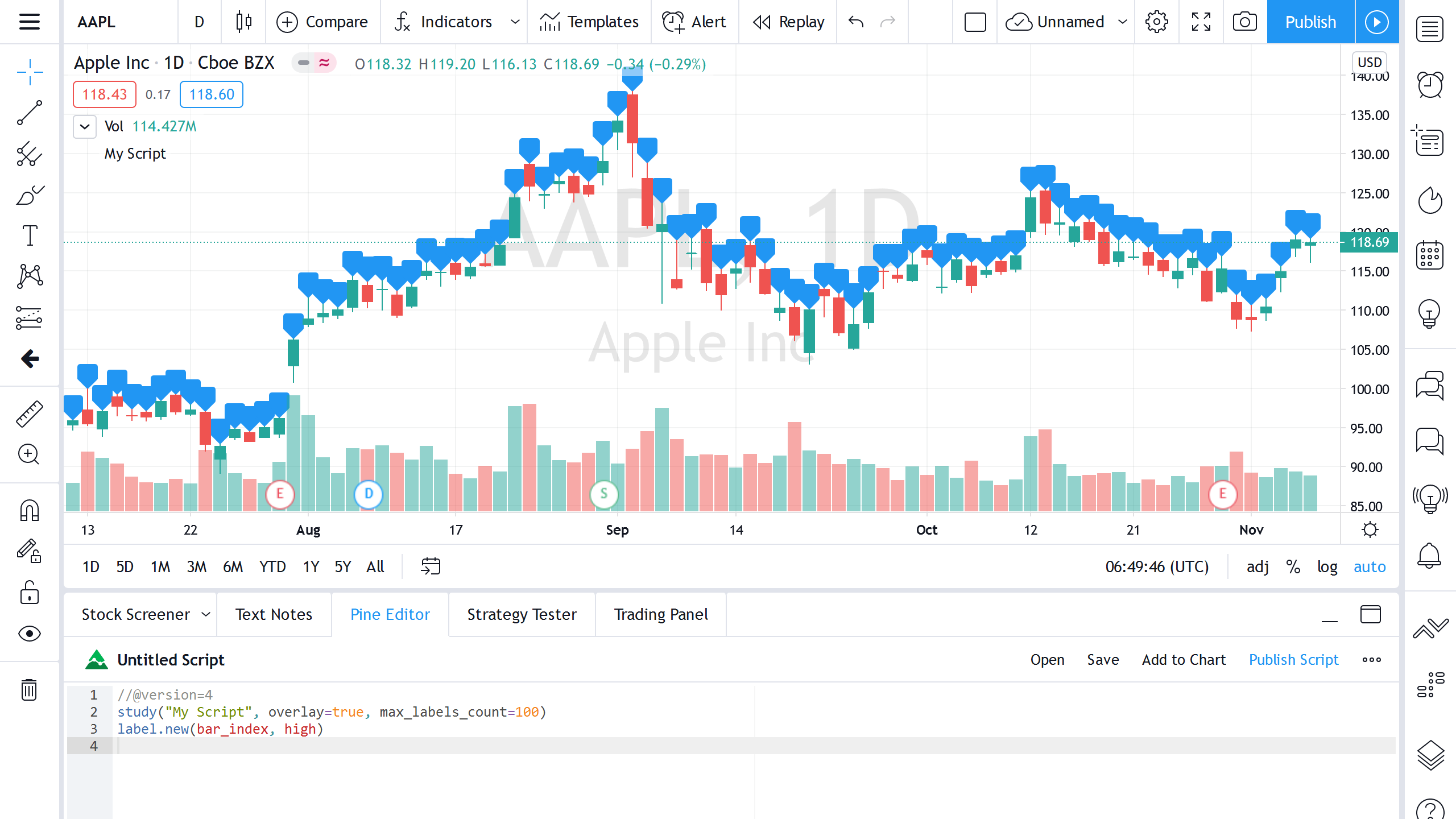Open the select layout square icon
1456x819 pixels.
975,22
